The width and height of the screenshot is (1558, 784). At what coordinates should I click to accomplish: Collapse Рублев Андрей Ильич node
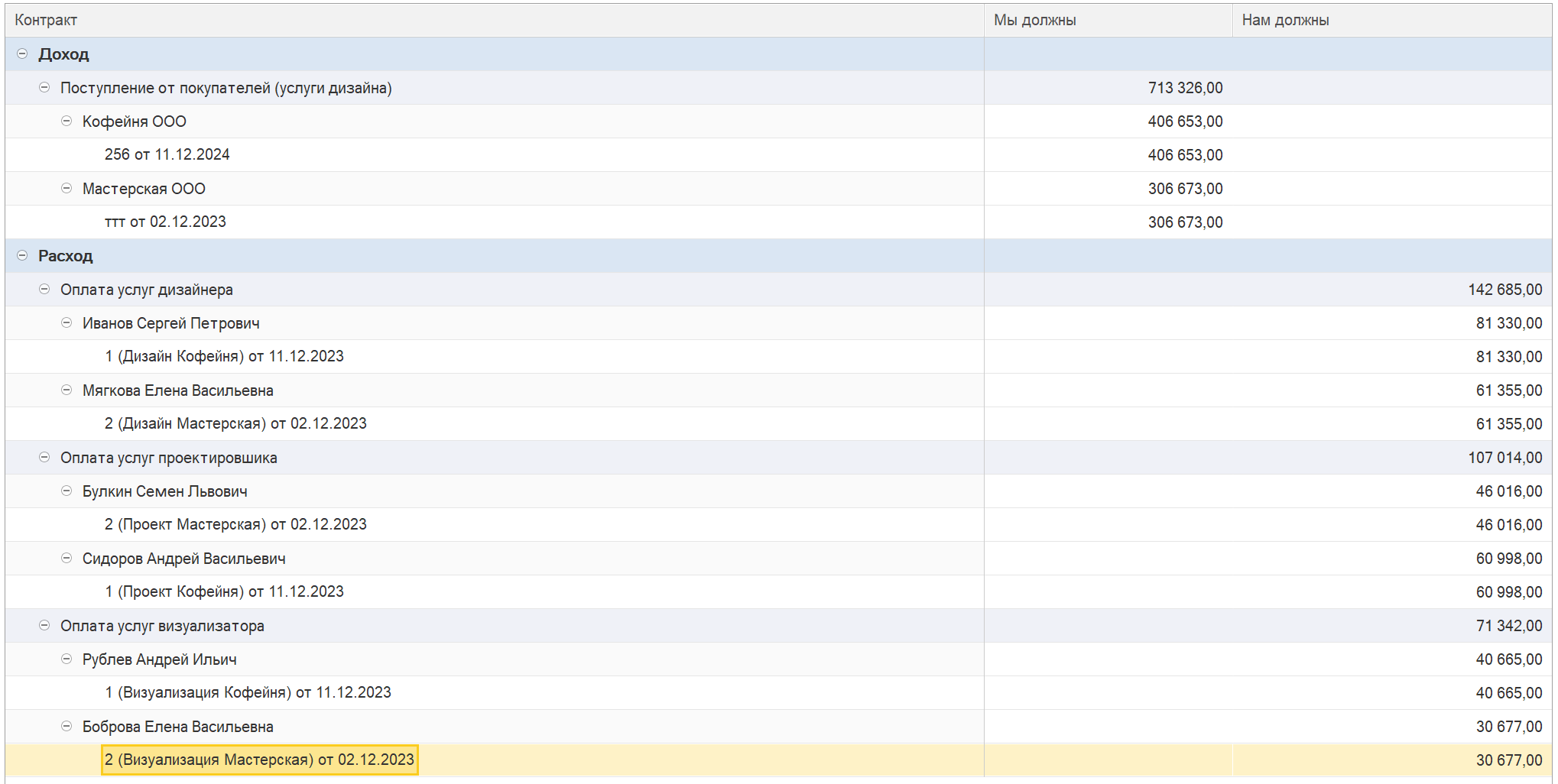tap(67, 659)
